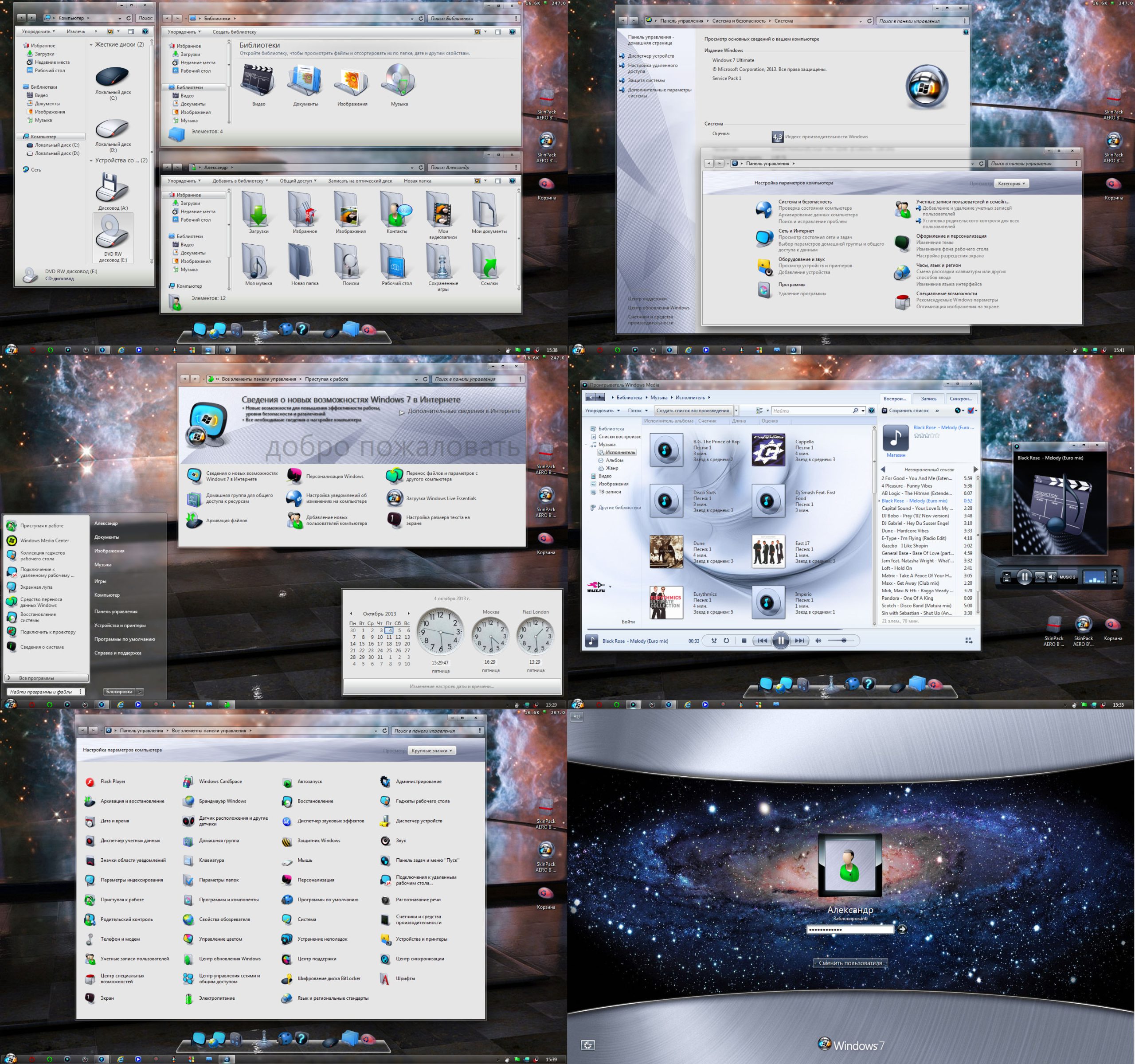1135x1064 pixels.
Task: Switch to the Запись tab
Action: click(928, 399)
